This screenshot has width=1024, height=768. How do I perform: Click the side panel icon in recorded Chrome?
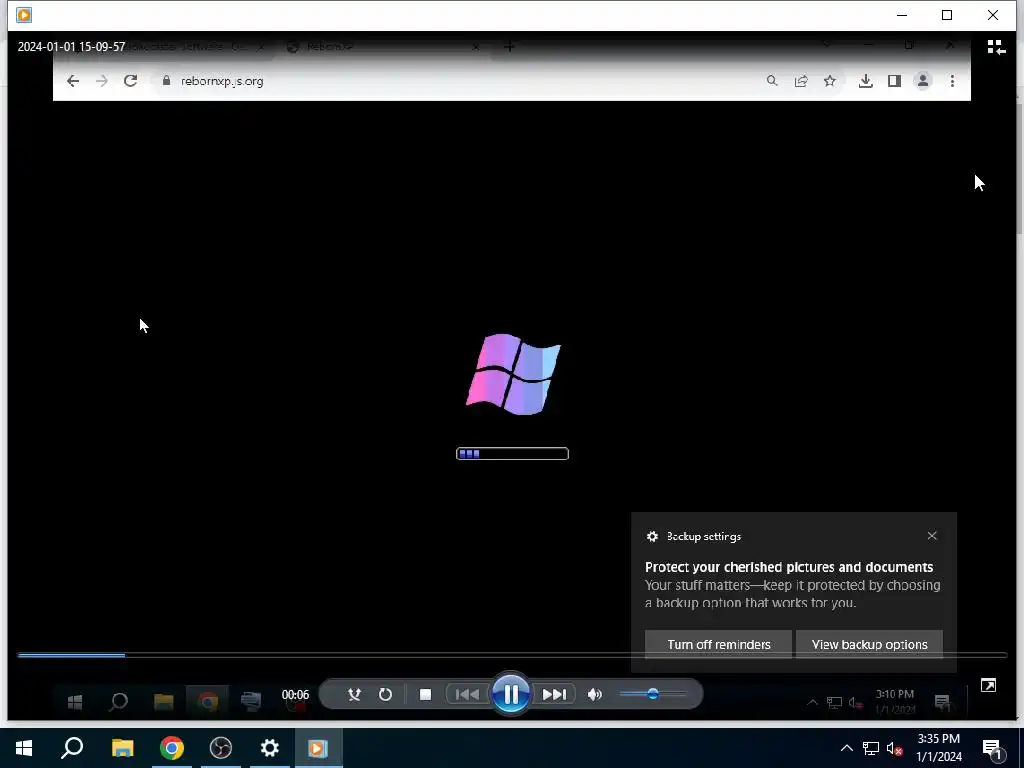click(894, 81)
